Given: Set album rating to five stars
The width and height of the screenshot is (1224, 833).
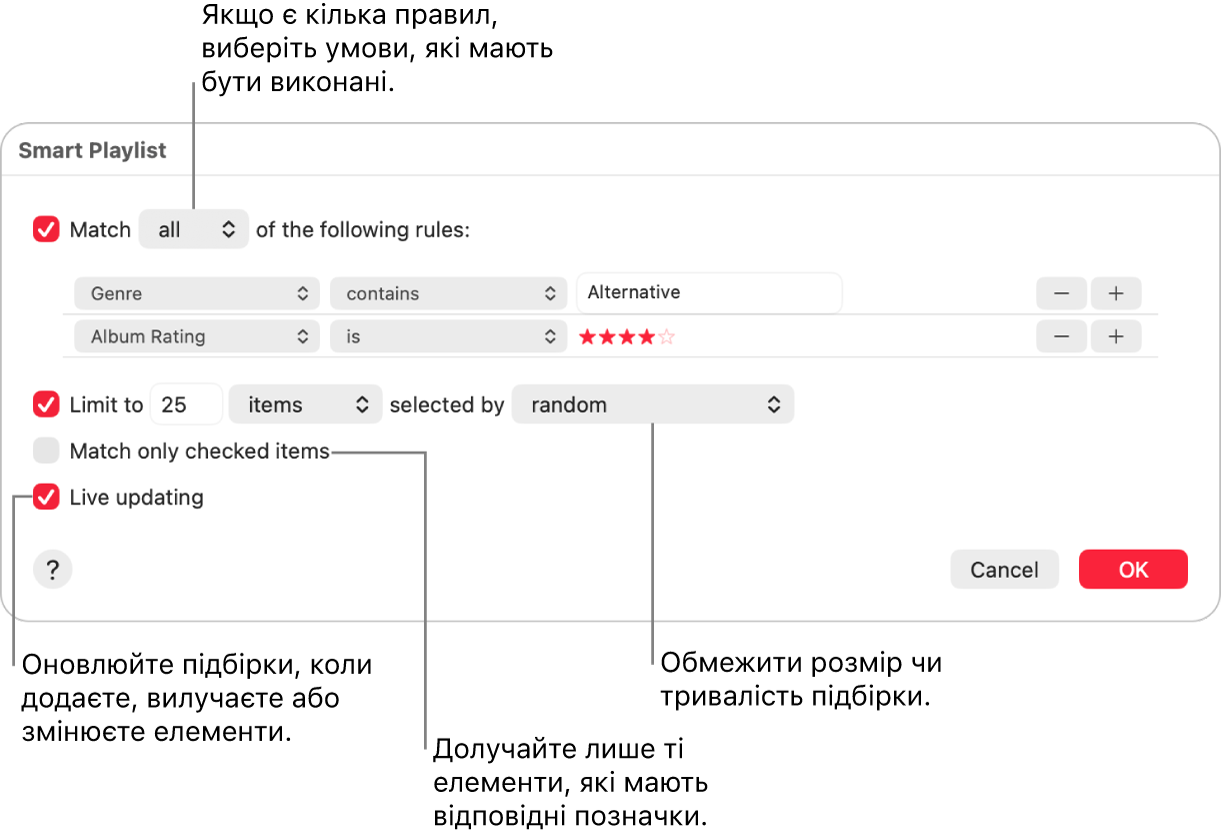Looking at the screenshot, I should coord(667,337).
